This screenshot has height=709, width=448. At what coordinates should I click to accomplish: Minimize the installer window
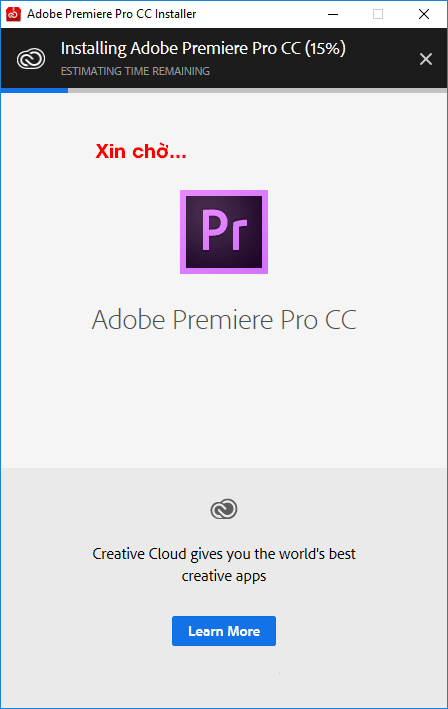click(x=333, y=14)
